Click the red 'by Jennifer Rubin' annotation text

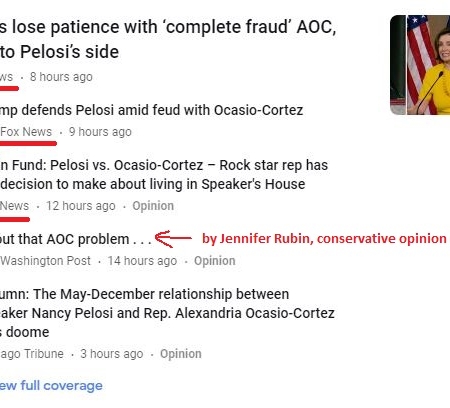[x=324, y=239]
